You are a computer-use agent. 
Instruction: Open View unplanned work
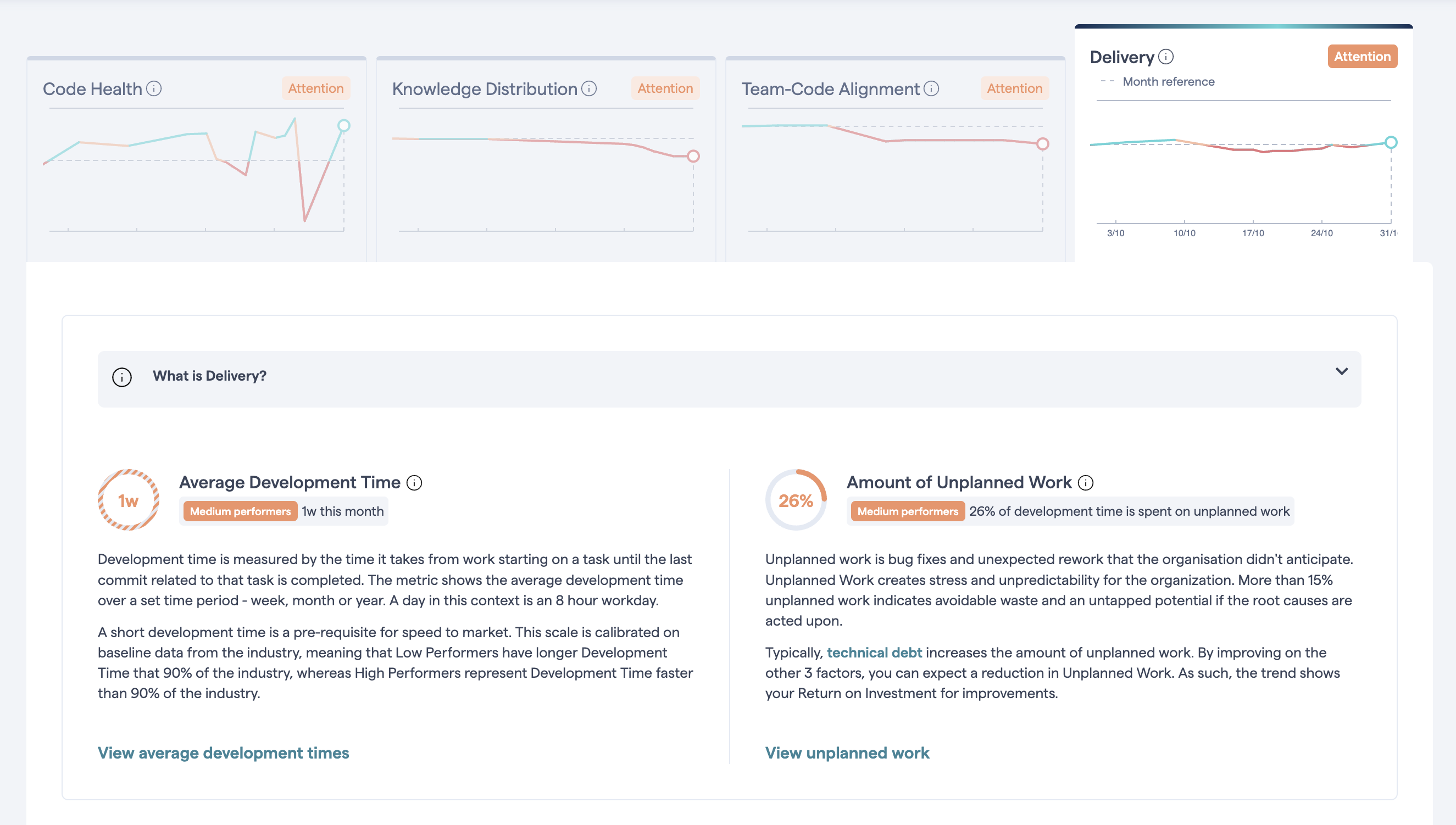click(x=847, y=754)
